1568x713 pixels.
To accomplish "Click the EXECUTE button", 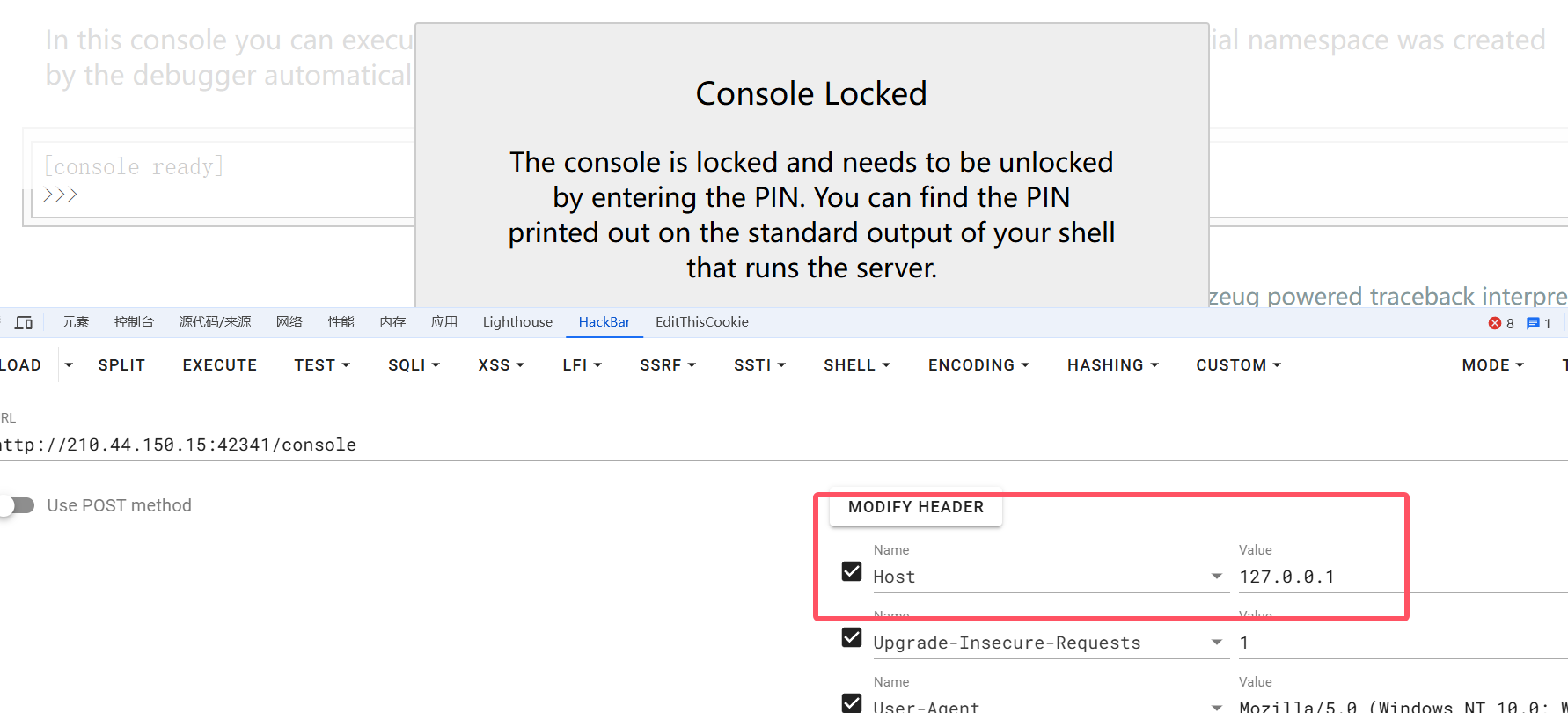I will [x=220, y=365].
